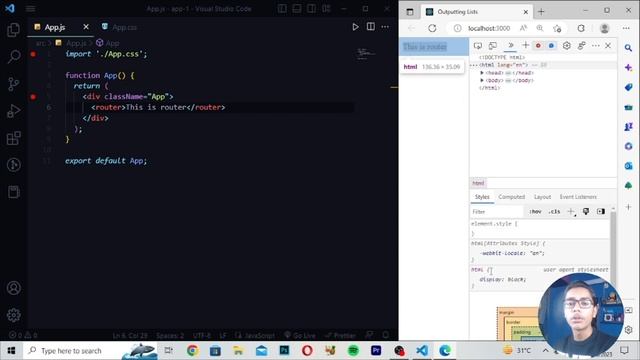Add this page to favorites
The height and width of the screenshot is (360, 640).
click(557, 28)
